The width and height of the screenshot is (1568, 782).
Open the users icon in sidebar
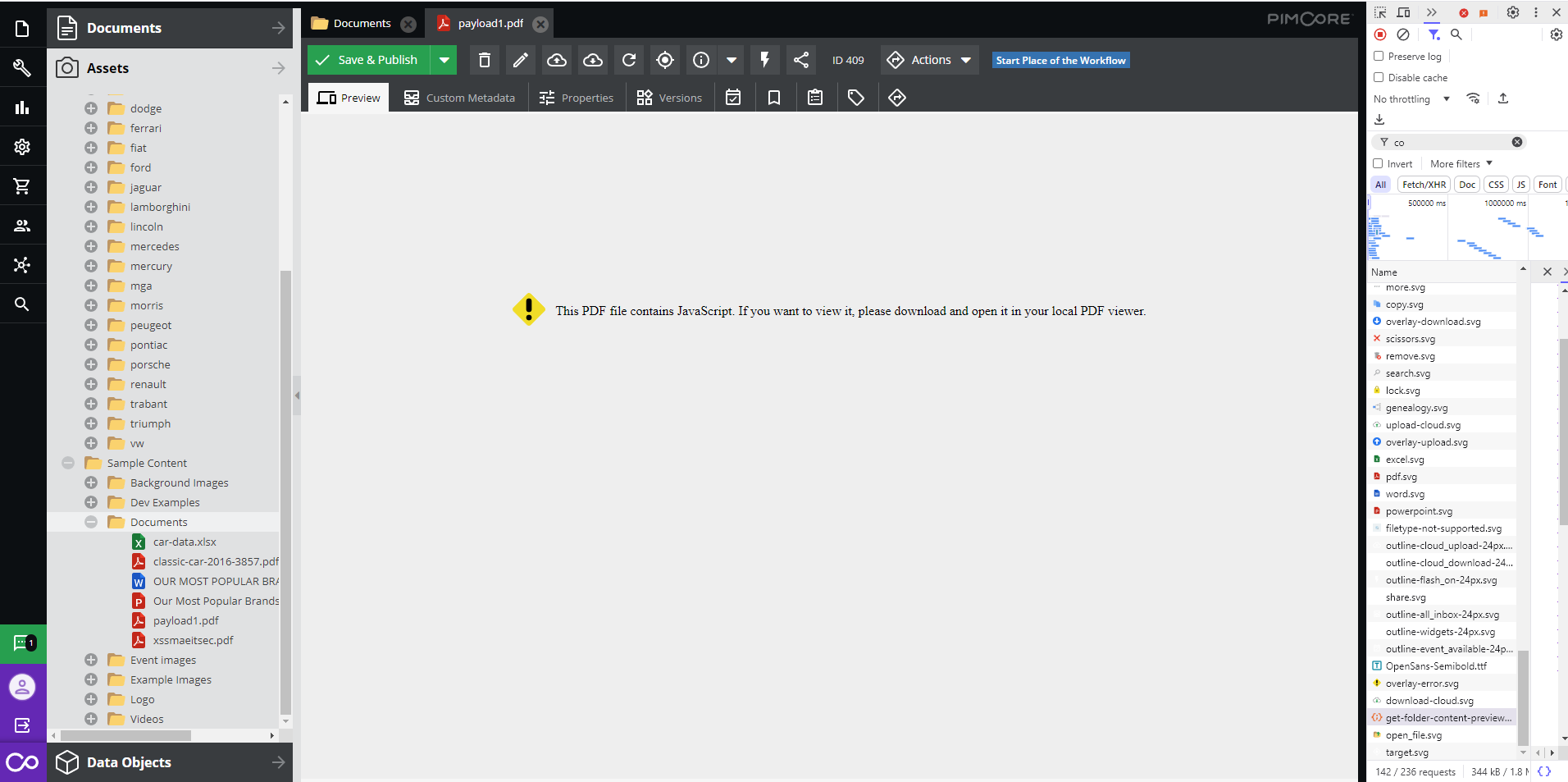coord(22,226)
